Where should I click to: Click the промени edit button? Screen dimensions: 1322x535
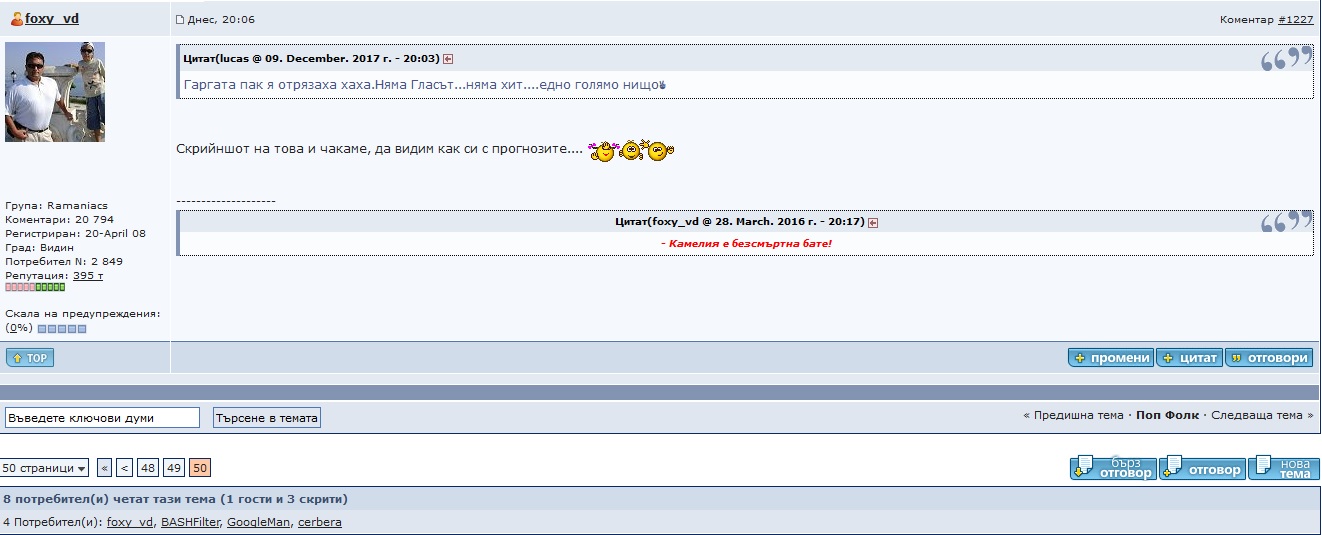tap(1111, 358)
